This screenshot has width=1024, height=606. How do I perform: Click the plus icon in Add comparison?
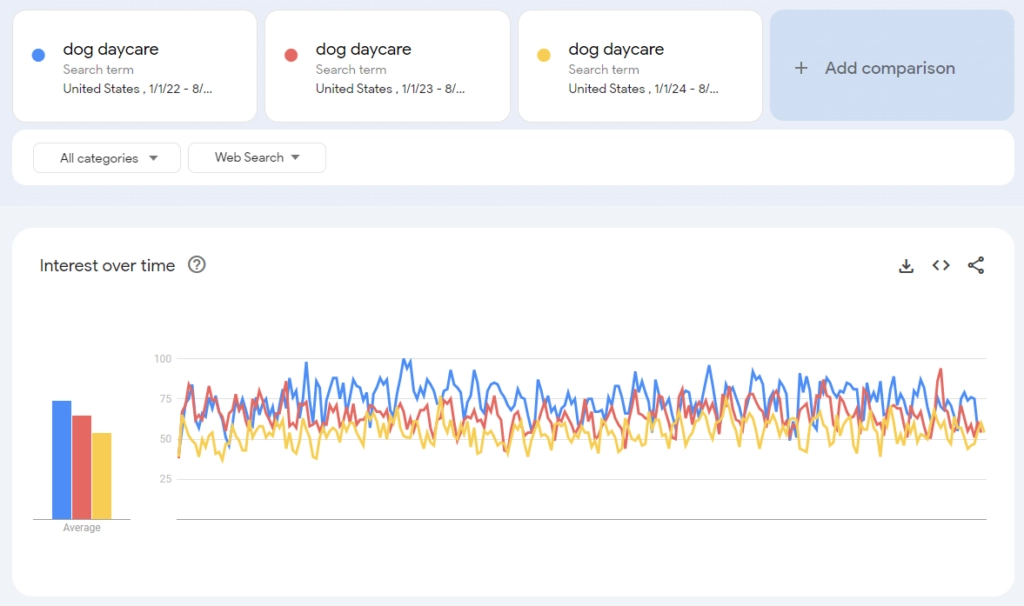[801, 68]
